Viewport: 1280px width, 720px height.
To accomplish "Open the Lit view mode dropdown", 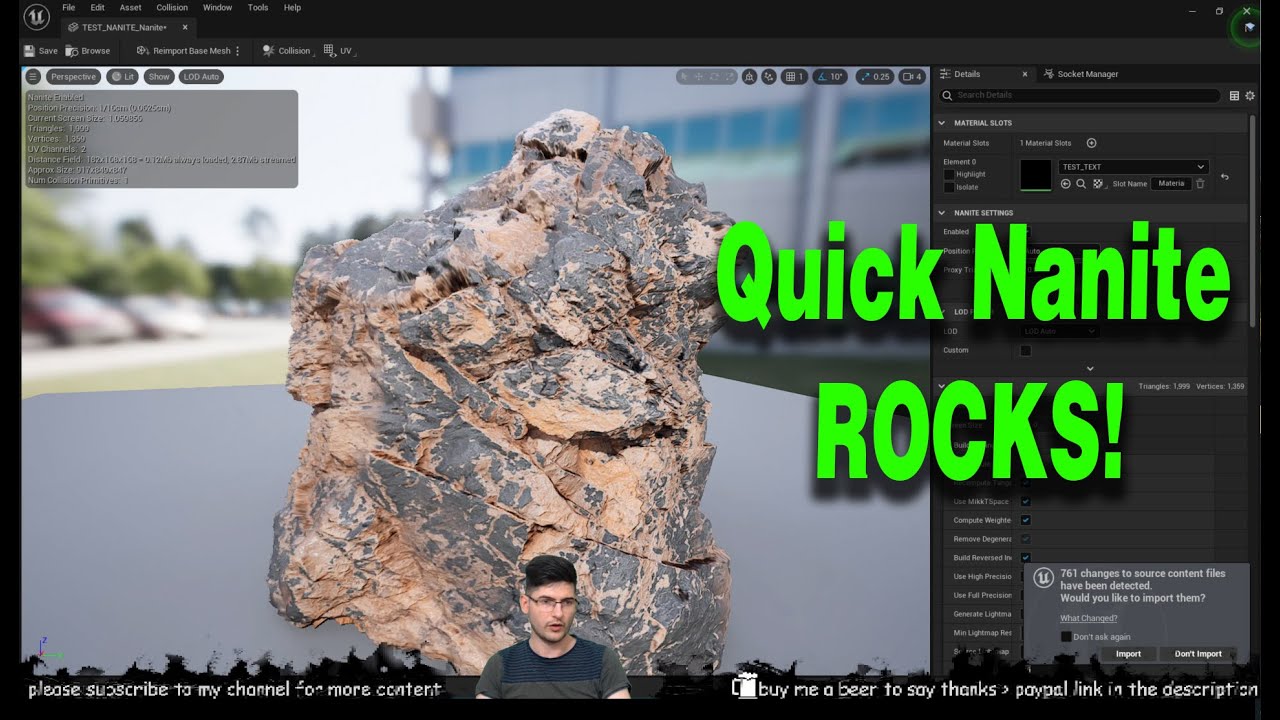I will (x=123, y=76).
